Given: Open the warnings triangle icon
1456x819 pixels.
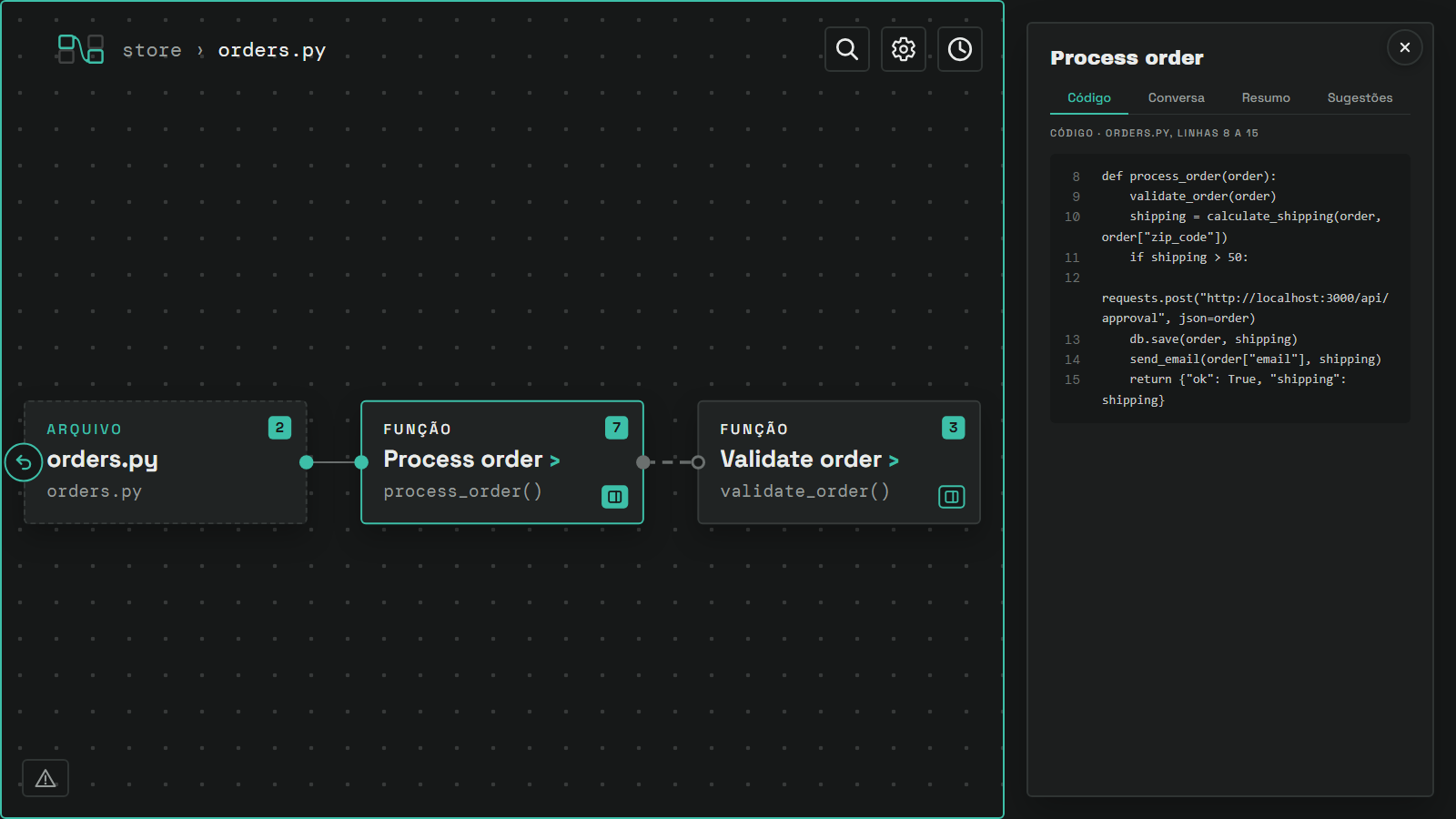Looking at the screenshot, I should coord(45,778).
